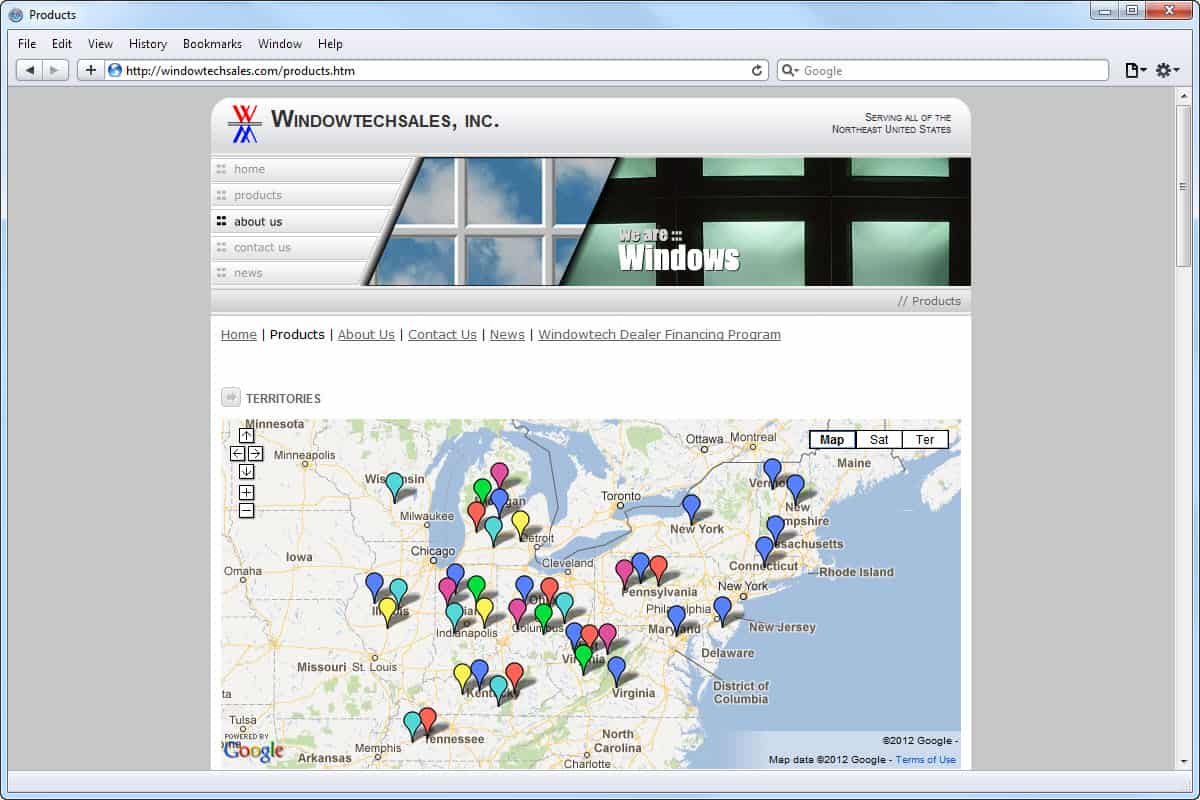1200x800 pixels.
Task: Click the yellow marker in Kentucky
Action: (462, 676)
